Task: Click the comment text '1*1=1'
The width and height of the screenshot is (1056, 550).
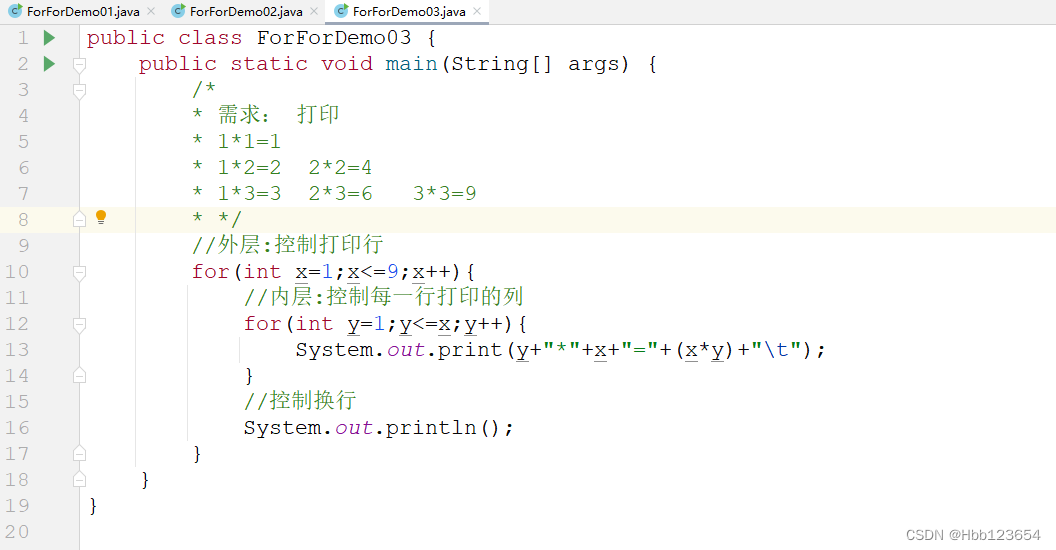Action: click(x=249, y=141)
